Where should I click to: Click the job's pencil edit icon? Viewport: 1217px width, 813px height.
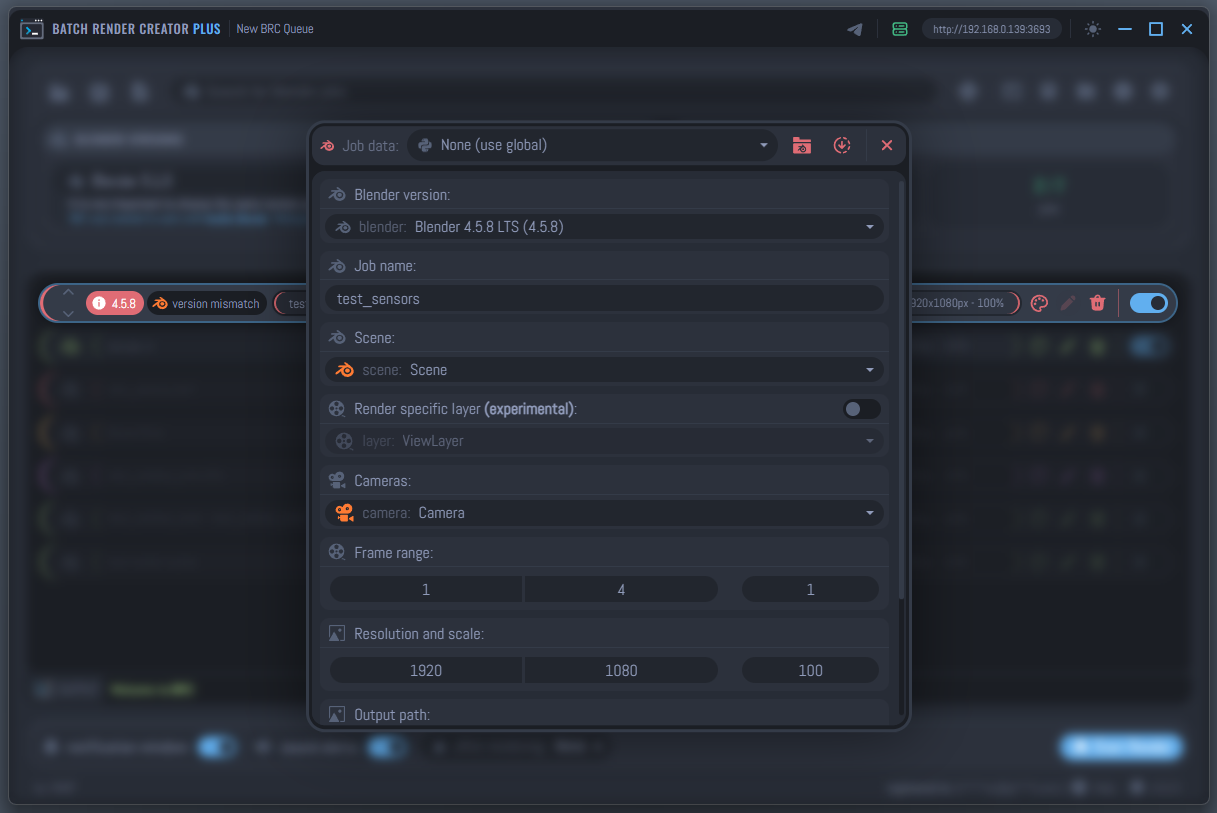[1068, 303]
